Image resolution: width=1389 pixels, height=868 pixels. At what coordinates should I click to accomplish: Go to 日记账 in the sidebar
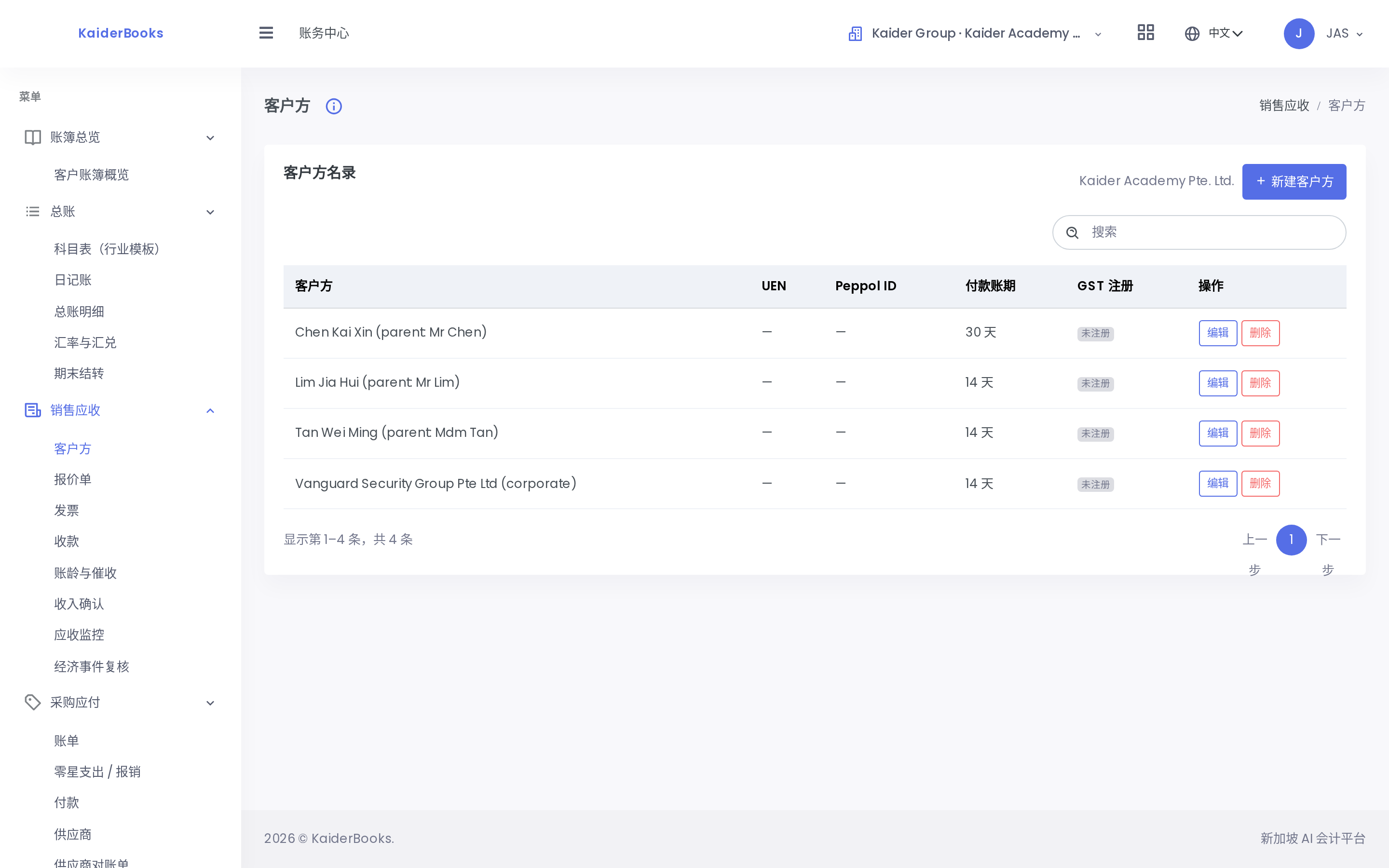click(73, 280)
